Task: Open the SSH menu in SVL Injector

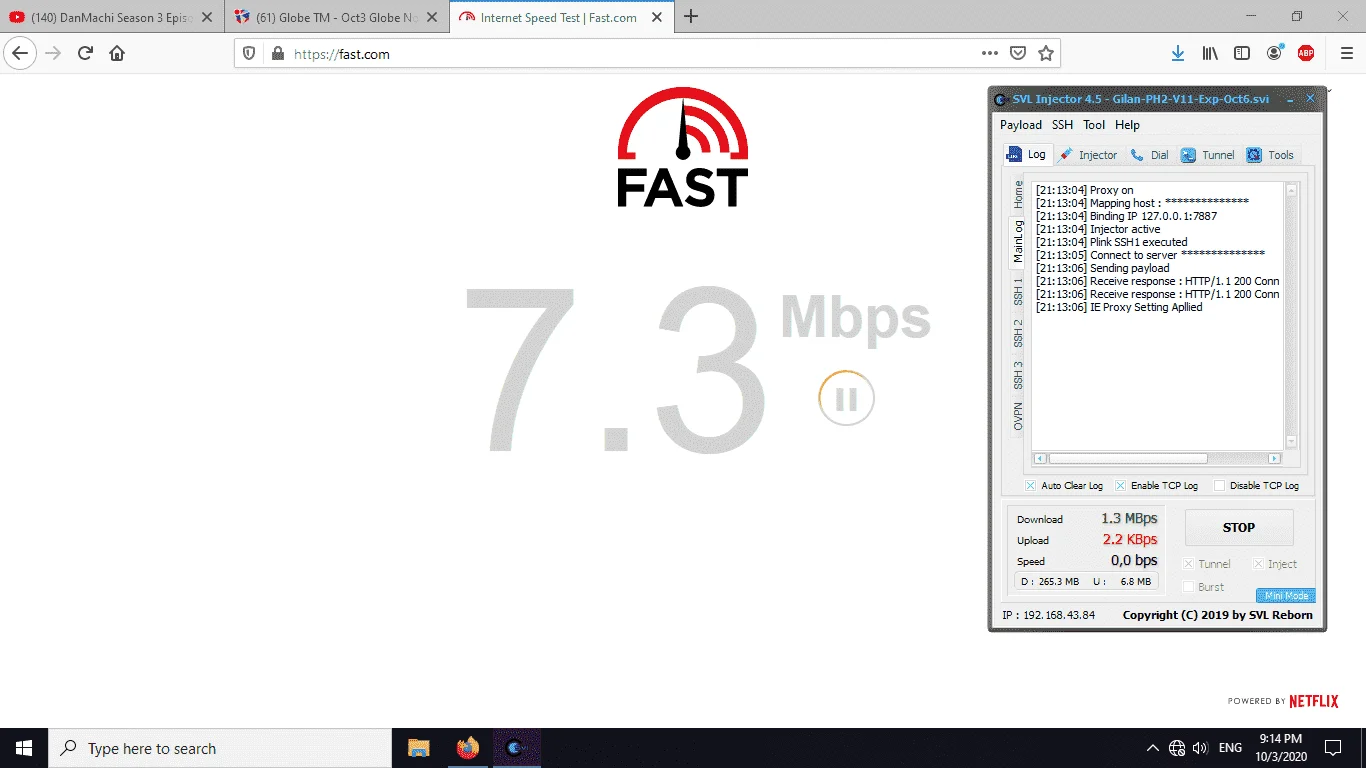Action: (x=1062, y=125)
